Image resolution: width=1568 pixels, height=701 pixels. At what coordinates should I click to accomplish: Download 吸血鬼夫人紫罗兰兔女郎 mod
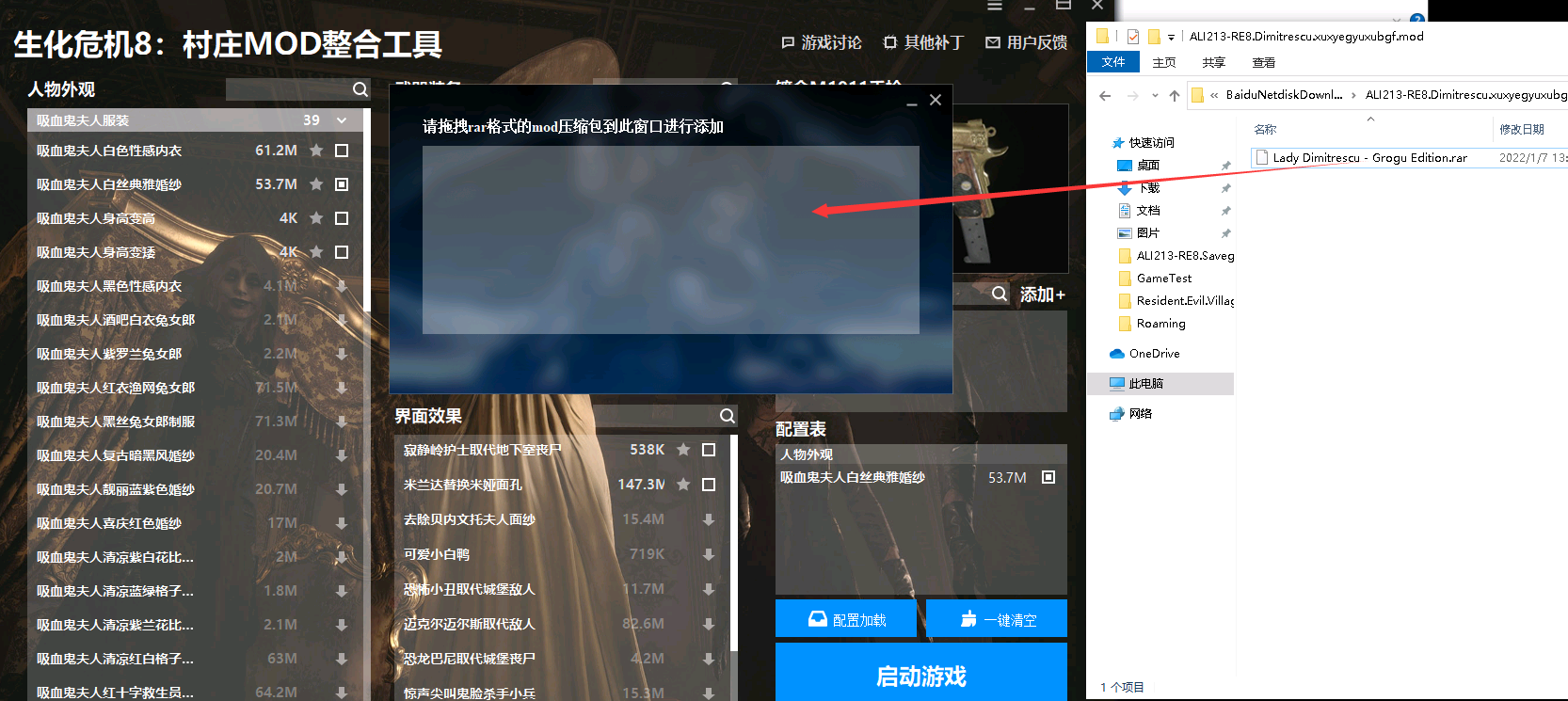click(342, 354)
